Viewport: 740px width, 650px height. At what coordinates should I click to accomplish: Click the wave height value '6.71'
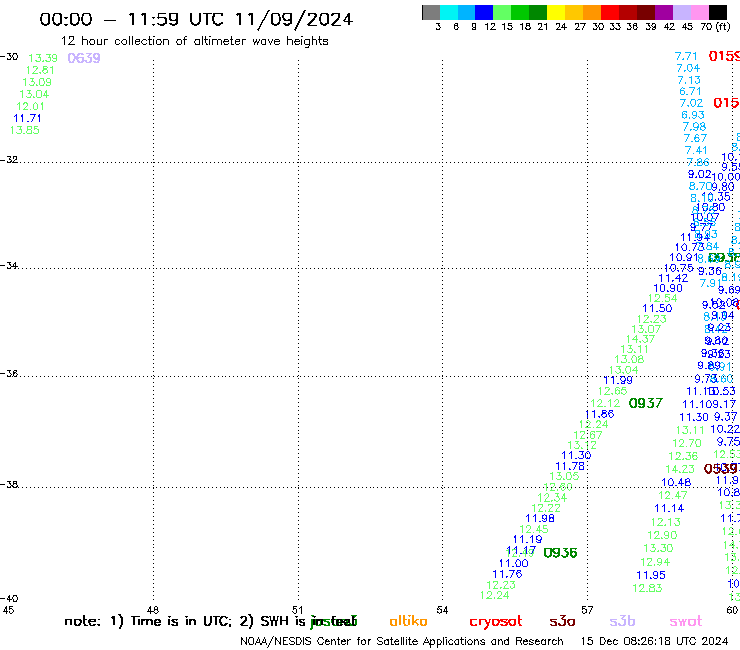[x=690, y=92]
